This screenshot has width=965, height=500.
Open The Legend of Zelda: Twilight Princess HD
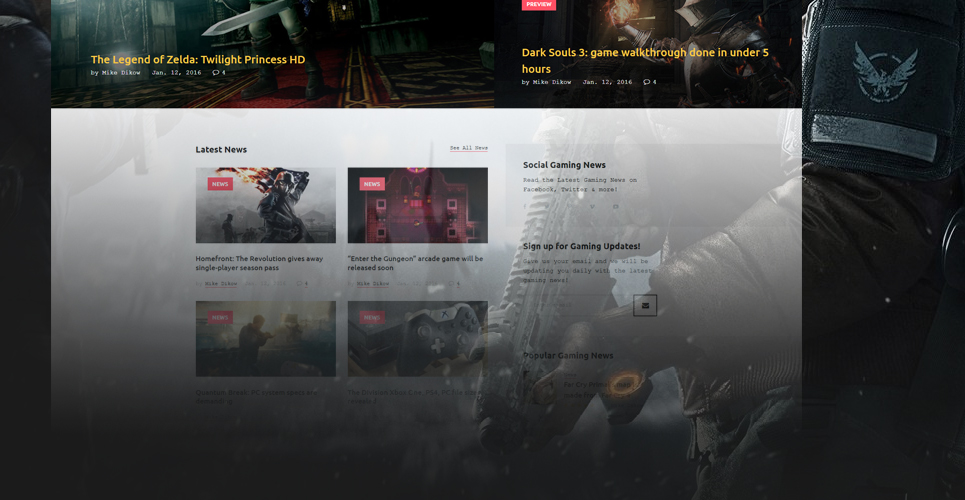(198, 60)
